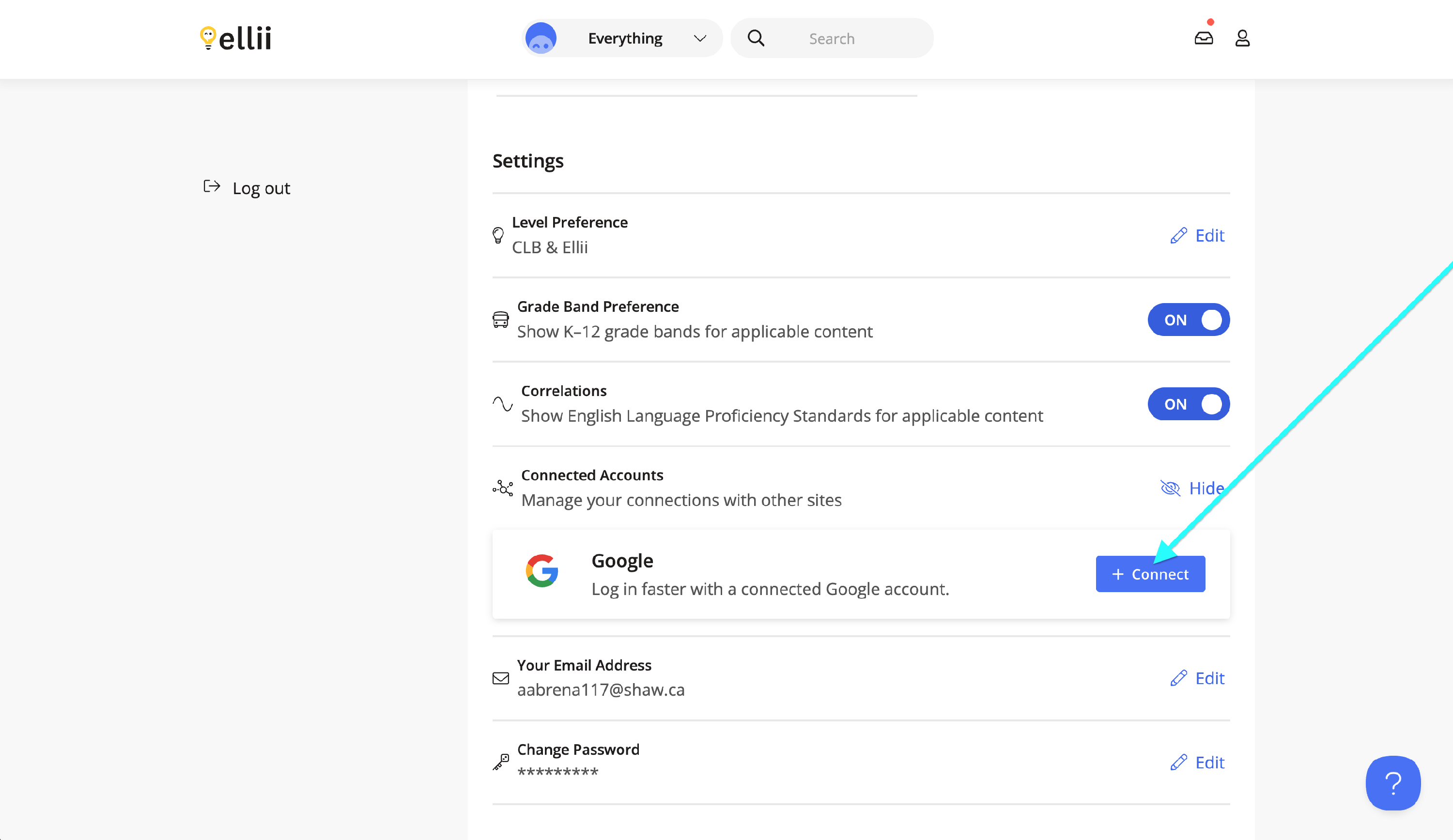Click the ellii logo
Screen dimensions: 1453x840
tap(236, 38)
